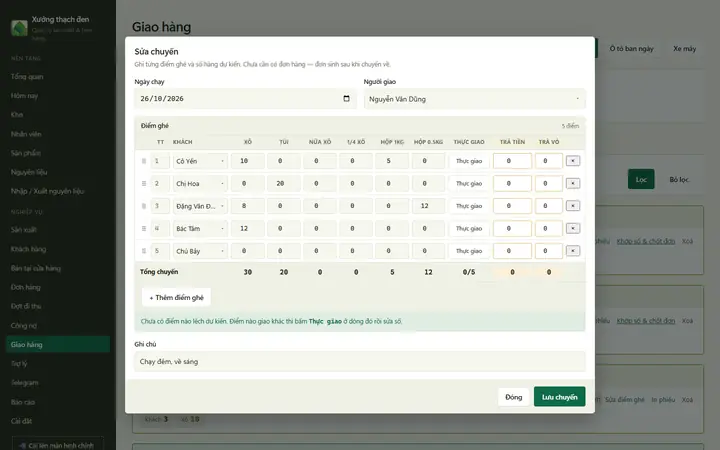Switch to Ô tô ban ngày tab
720x450 pixels.
[x=631, y=49]
